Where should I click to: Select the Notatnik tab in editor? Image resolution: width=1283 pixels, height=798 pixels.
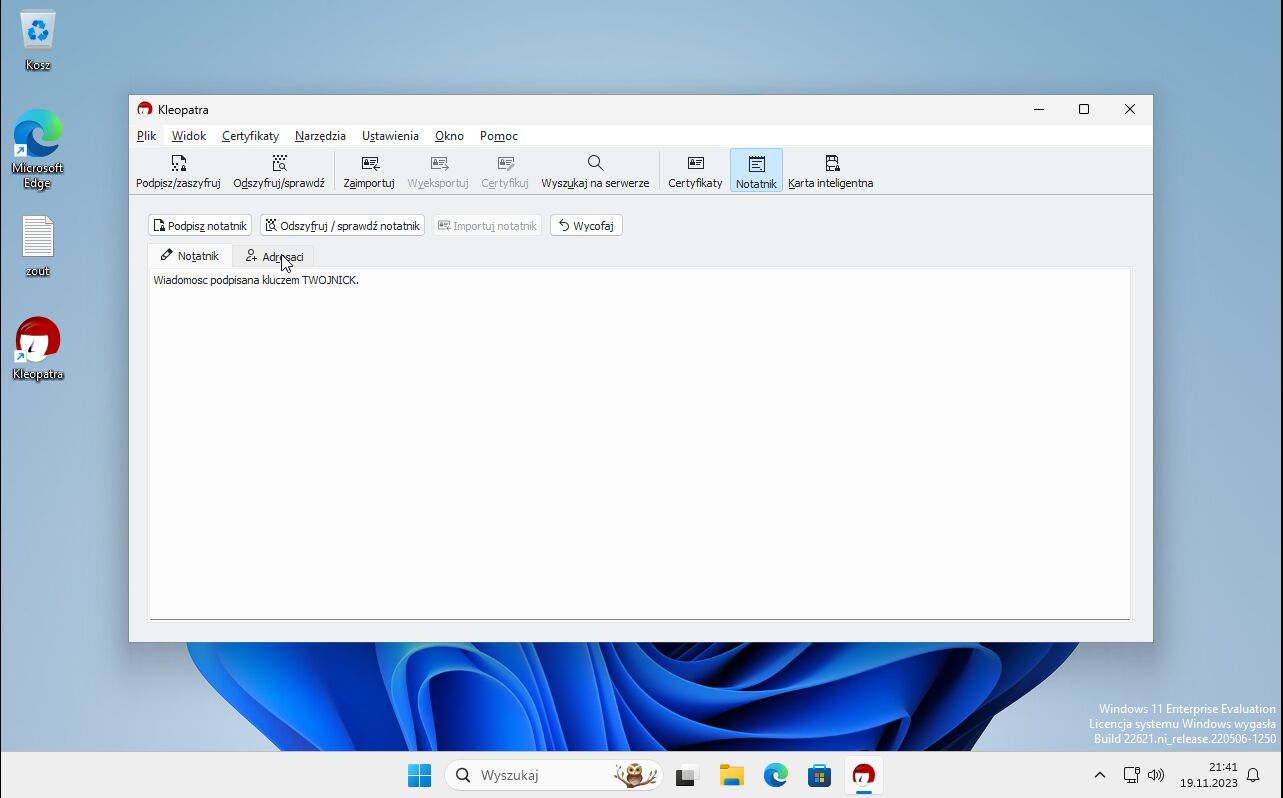click(190, 256)
